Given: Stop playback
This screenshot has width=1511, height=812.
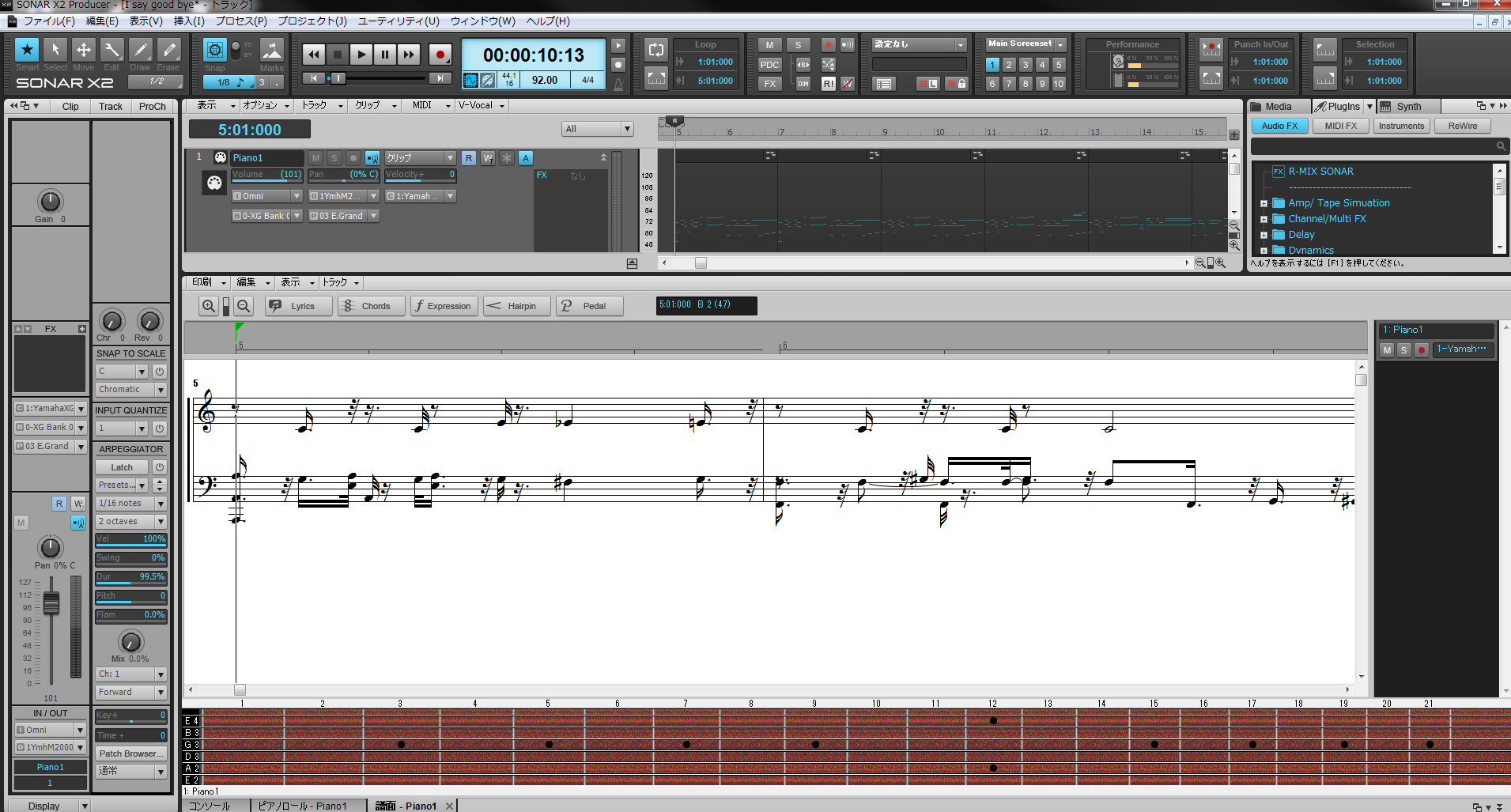Looking at the screenshot, I should click(x=338, y=55).
